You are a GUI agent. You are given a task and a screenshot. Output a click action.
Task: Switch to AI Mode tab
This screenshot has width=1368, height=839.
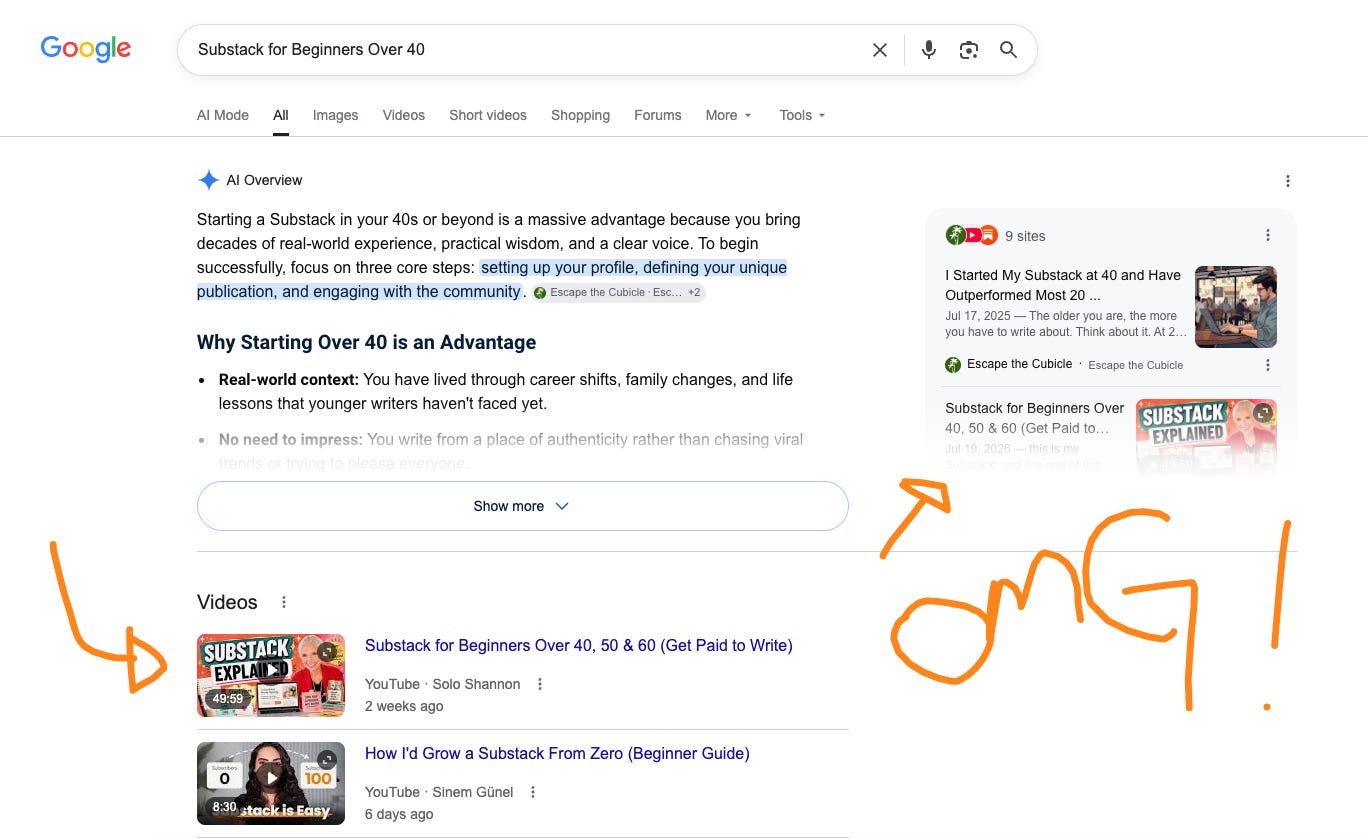223,115
